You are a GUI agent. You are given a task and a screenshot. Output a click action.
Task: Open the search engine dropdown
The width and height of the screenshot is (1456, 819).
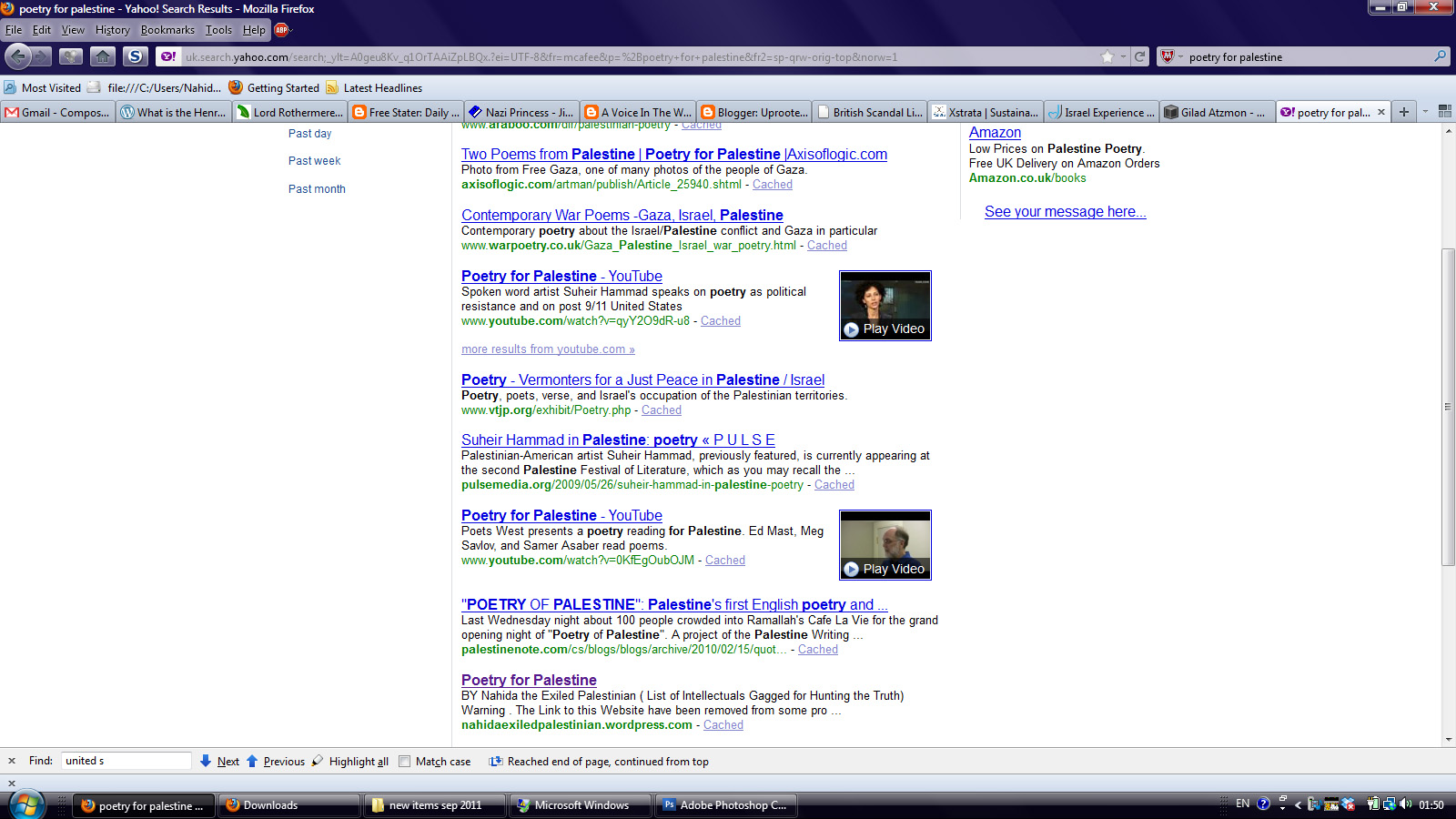[x=1173, y=56]
